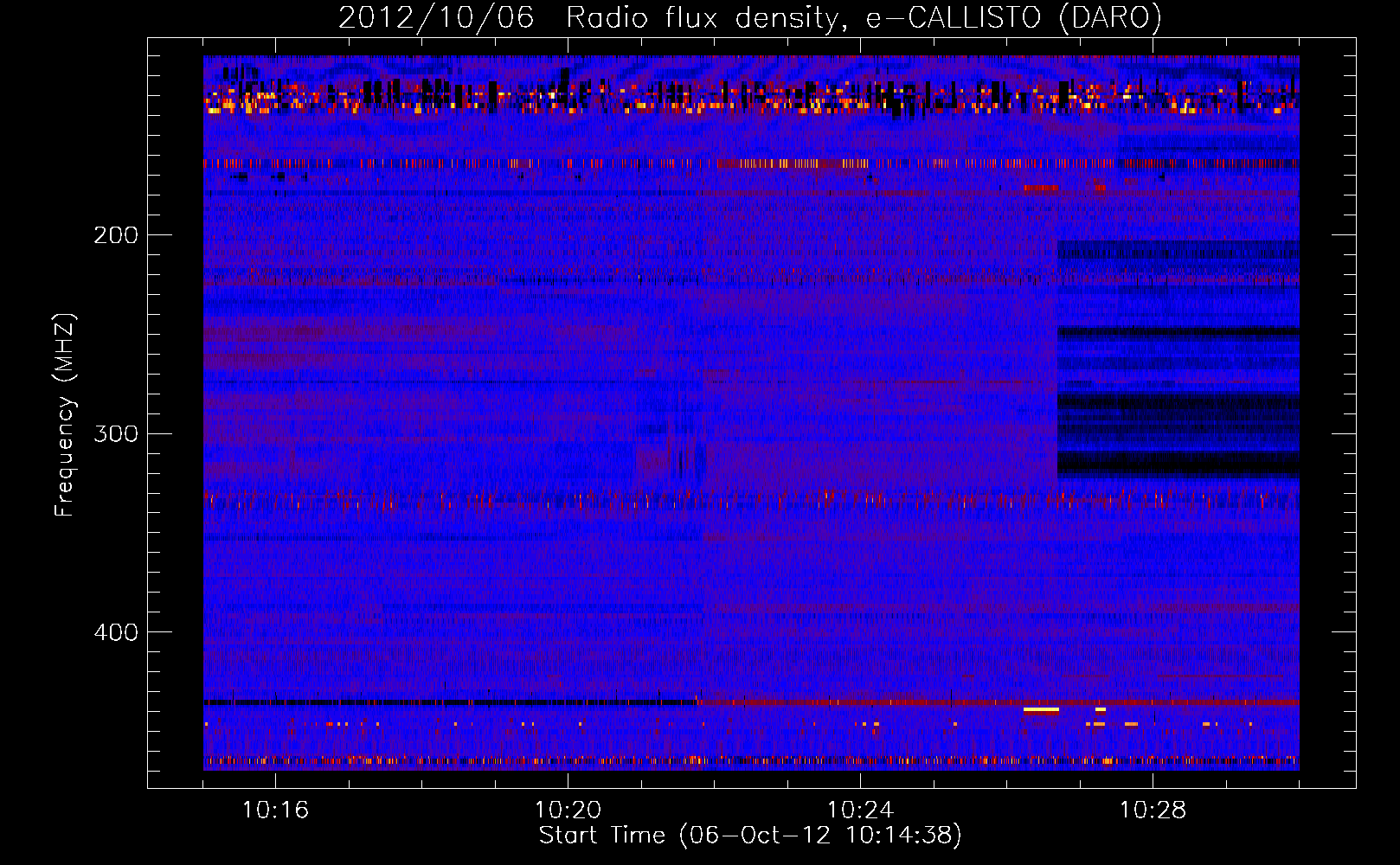Click the 10:16 time tick label
Screen dimensions: 1400x865
275,811
